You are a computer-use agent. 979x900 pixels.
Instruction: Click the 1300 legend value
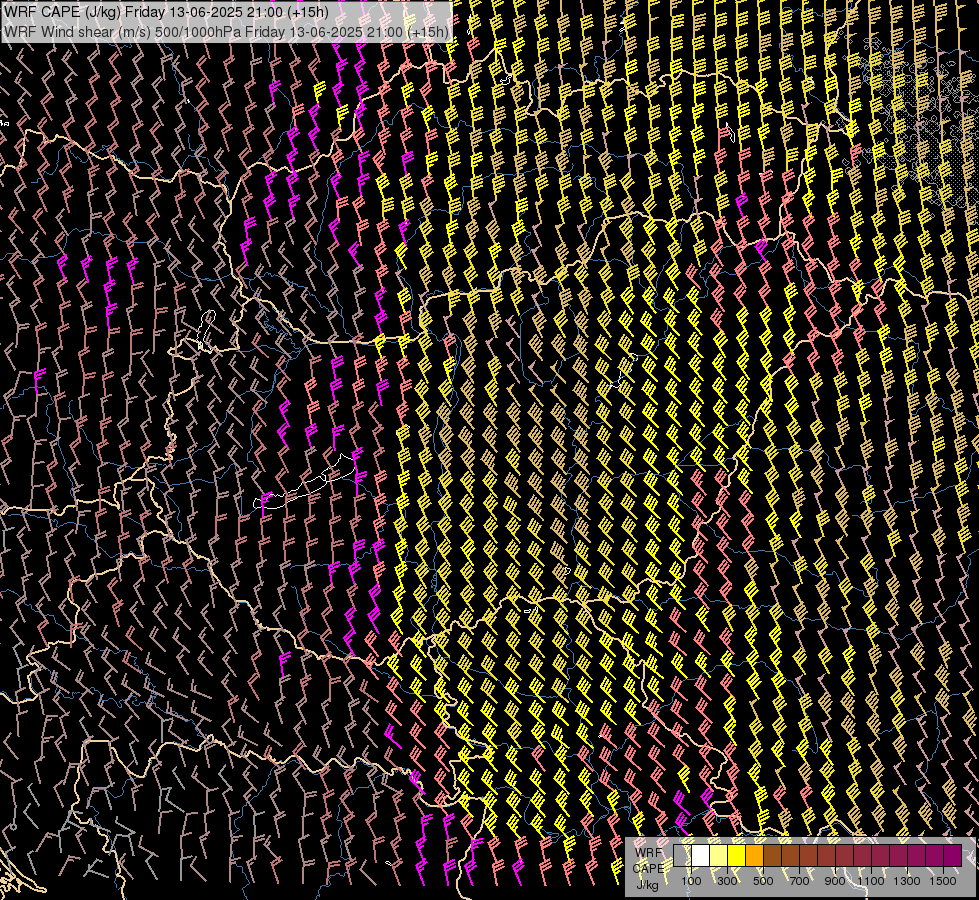pos(907,881)
